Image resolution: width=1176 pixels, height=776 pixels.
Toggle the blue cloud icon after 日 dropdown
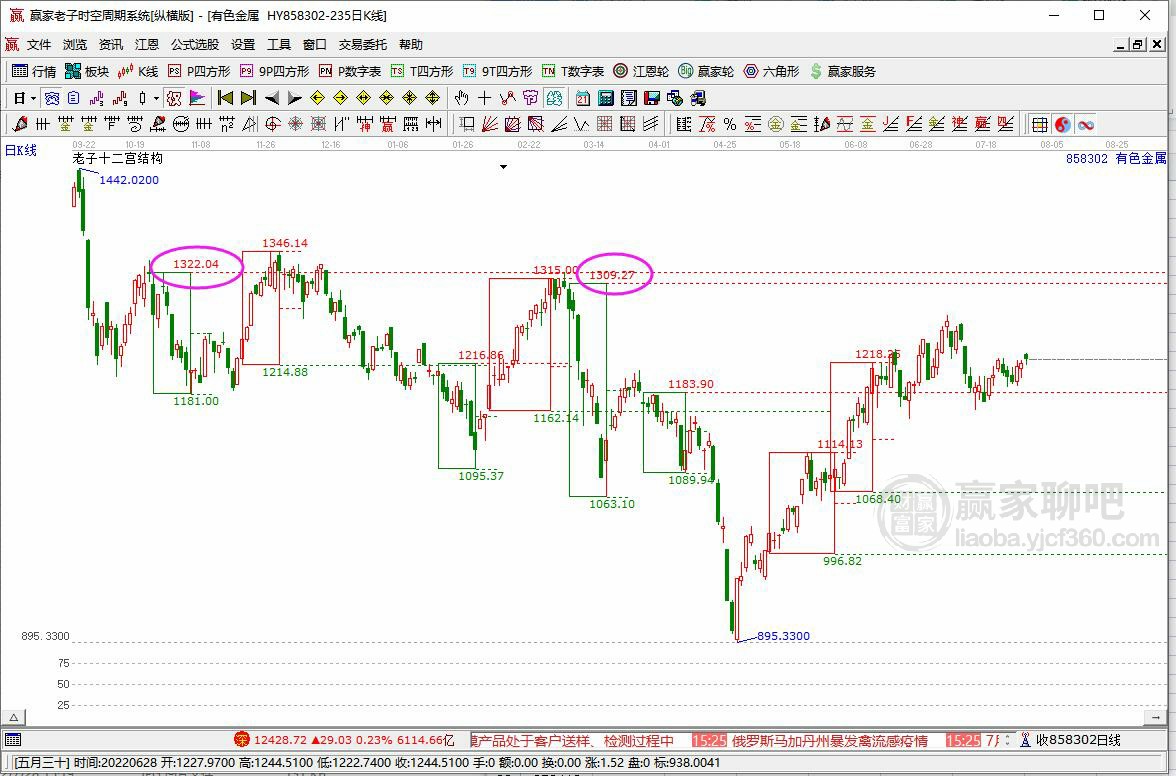(x=51, y=98)
